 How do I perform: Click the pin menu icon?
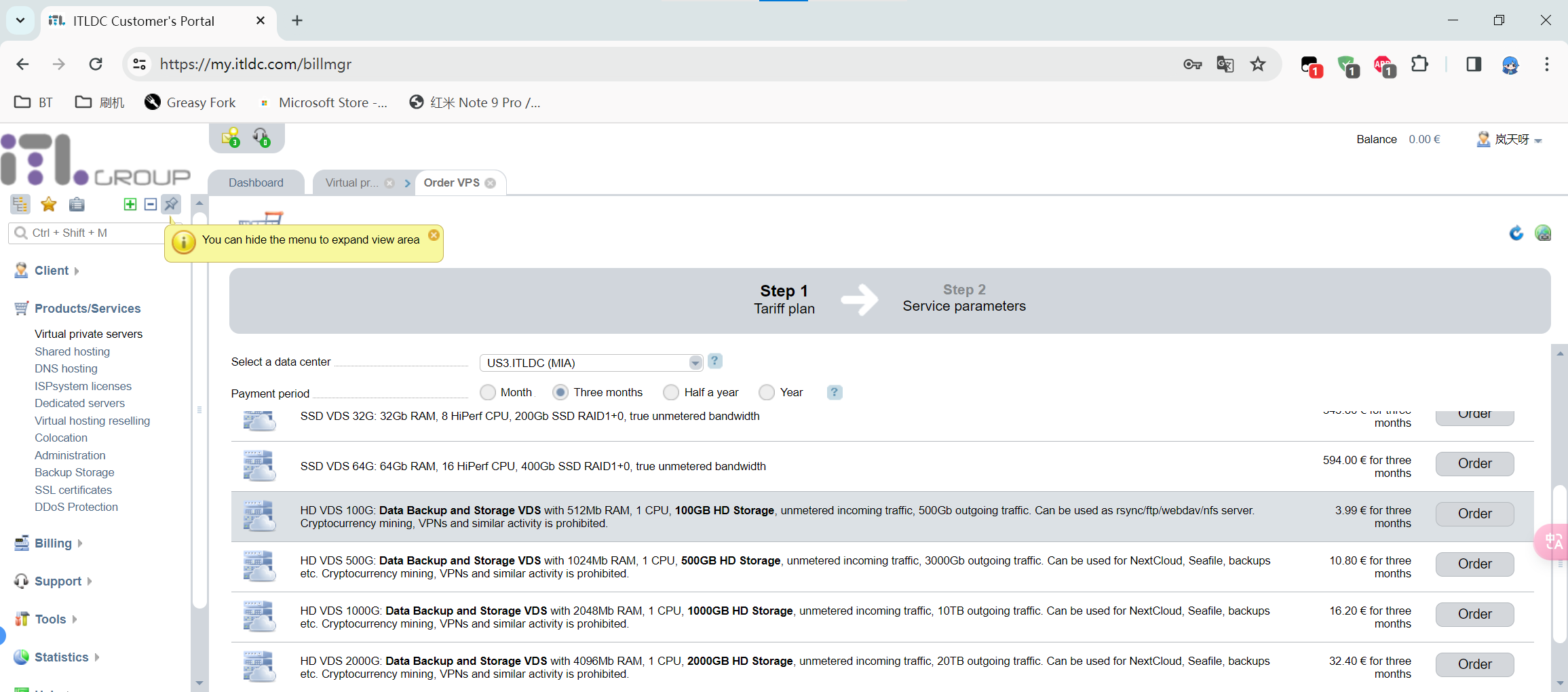171,204
